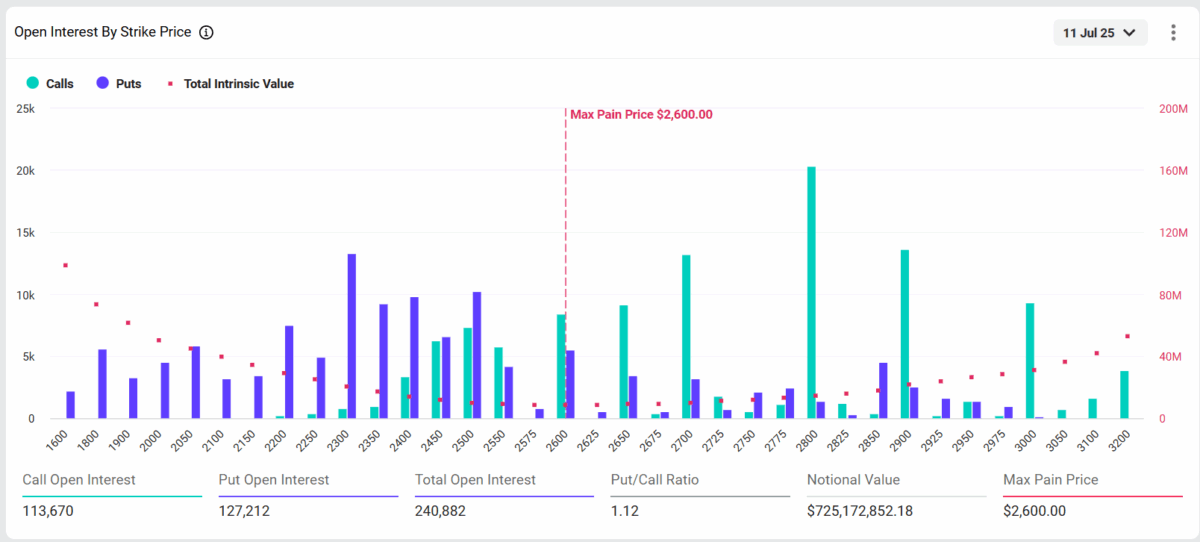Click the info icon beside chart title

[x=206, y=32]
